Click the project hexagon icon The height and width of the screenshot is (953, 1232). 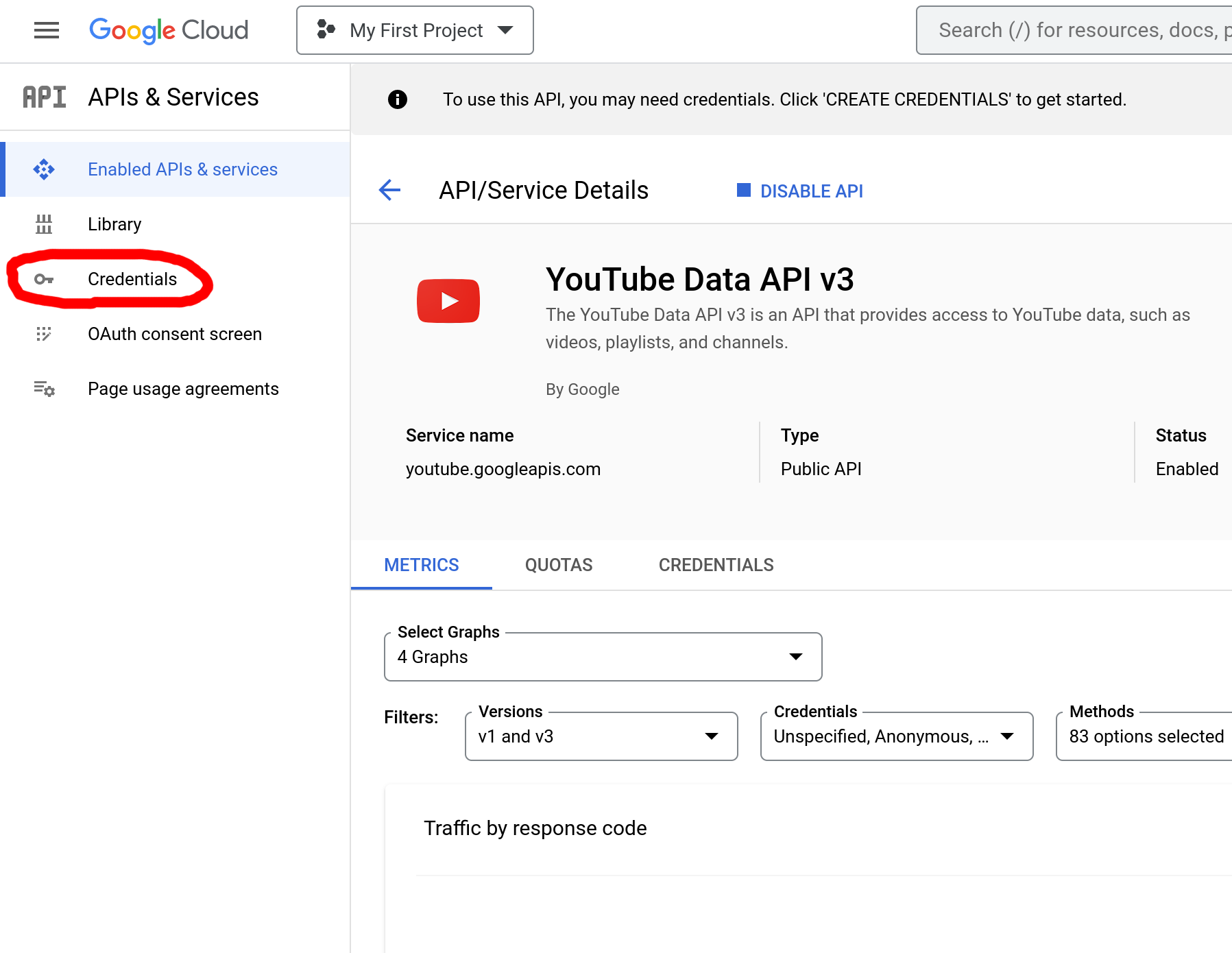click(x=326, y=29)
